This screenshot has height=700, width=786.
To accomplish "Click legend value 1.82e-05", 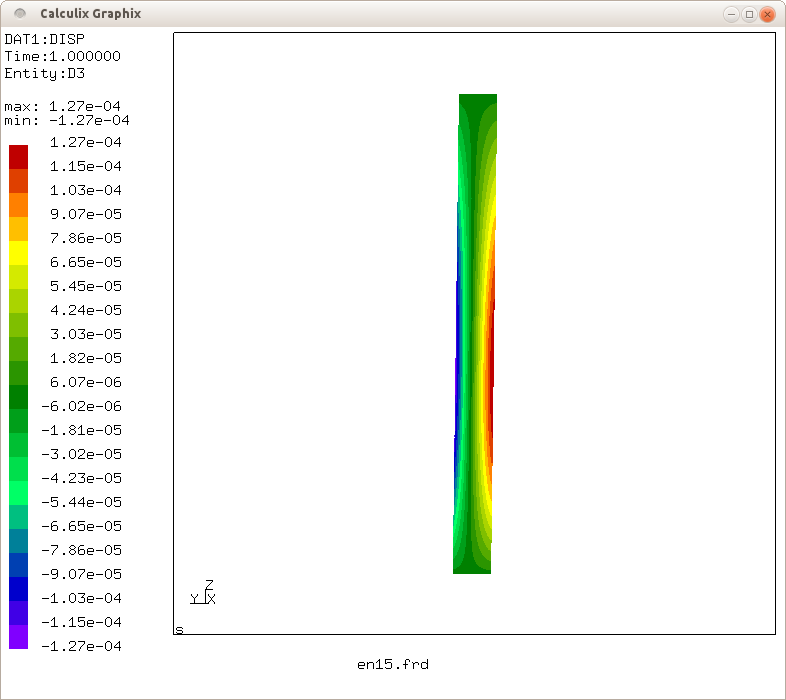I will (86, 358).
